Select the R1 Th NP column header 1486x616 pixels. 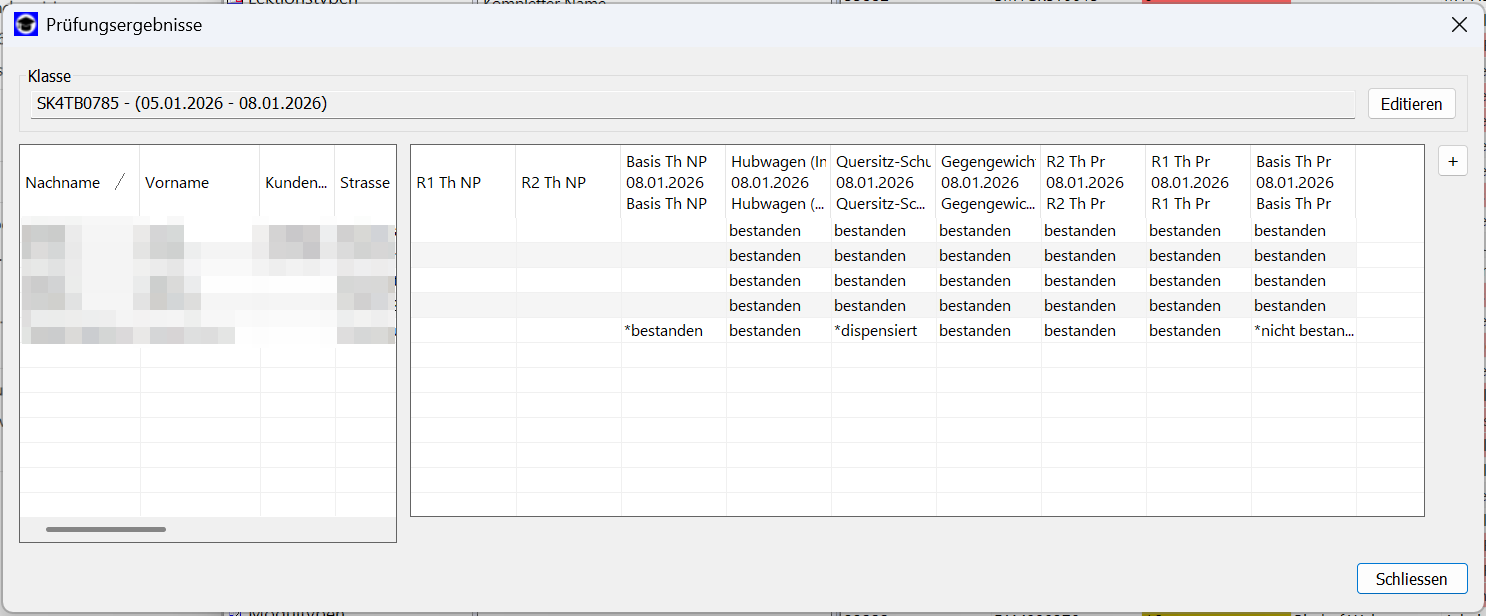coord(463,182)
